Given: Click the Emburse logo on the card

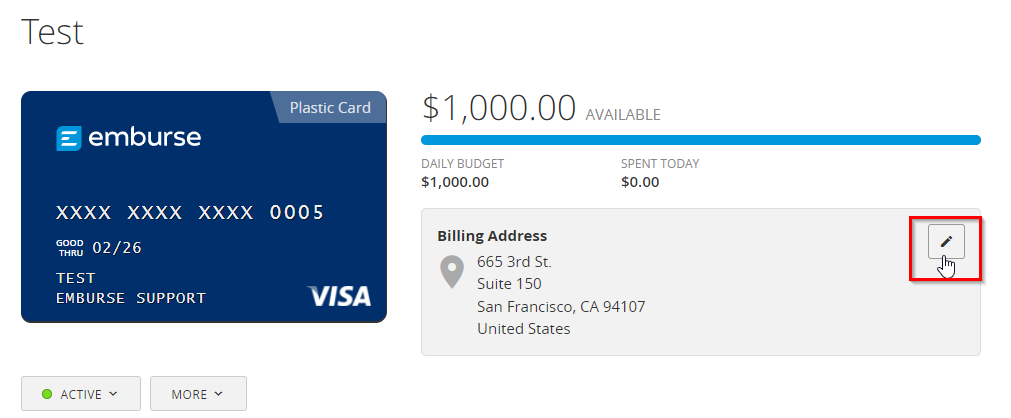Looking at the screenshot, I should coord(128,138).
